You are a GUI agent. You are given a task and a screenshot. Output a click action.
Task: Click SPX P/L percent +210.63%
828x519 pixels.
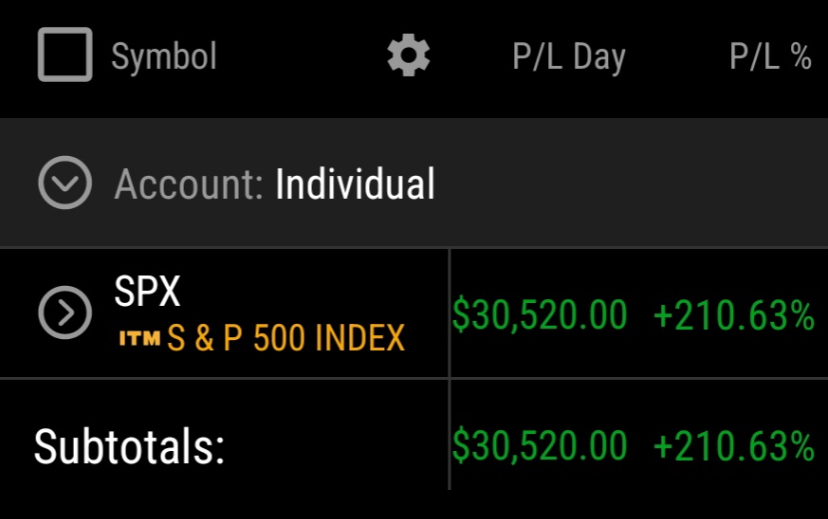pyautogui.click(x=734, y=316)
